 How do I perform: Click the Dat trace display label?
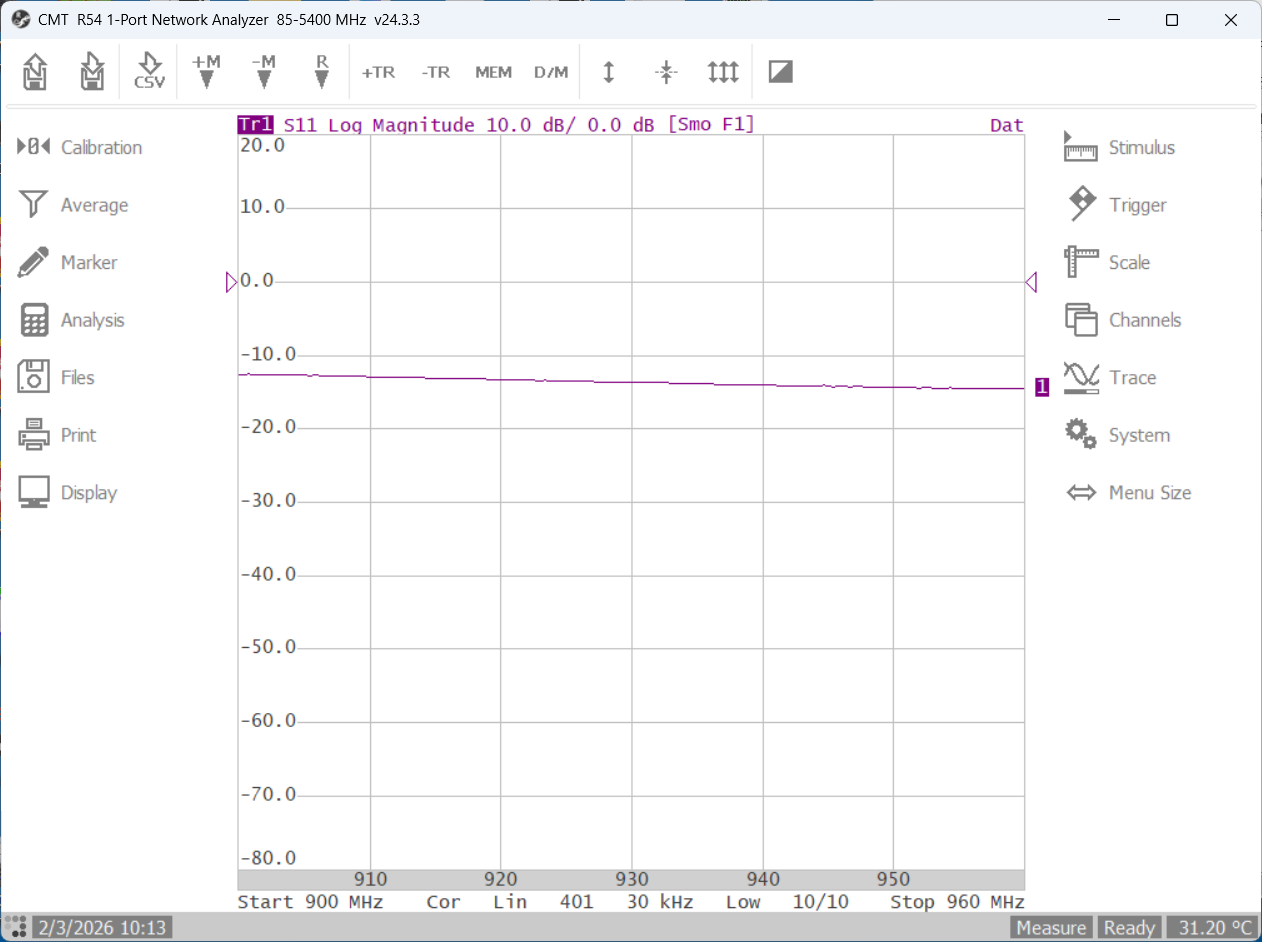[1007, 125]
